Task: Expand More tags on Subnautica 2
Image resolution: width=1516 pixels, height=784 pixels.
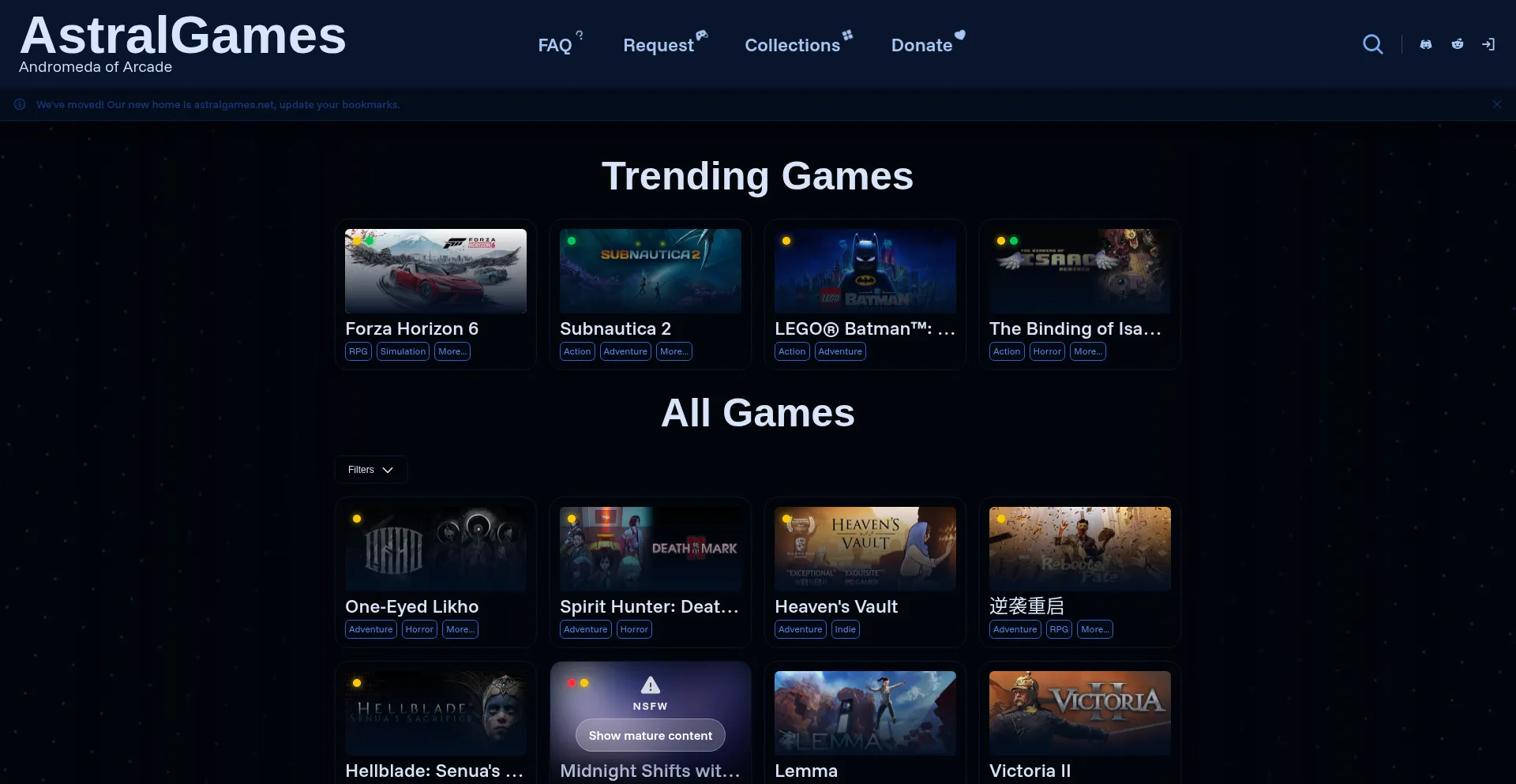Action: pyautogui.click(x=674, y=351)
